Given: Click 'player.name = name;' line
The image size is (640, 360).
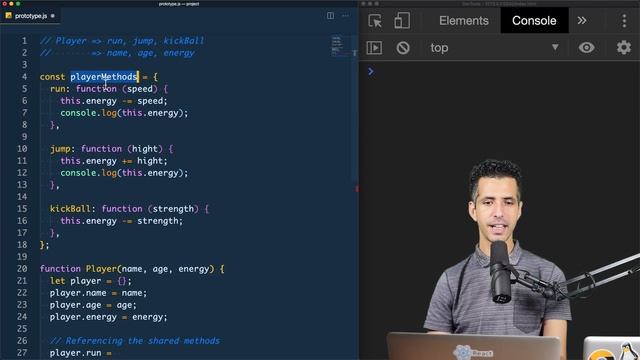Looking at the screenshot, I should tap(98, 293).
